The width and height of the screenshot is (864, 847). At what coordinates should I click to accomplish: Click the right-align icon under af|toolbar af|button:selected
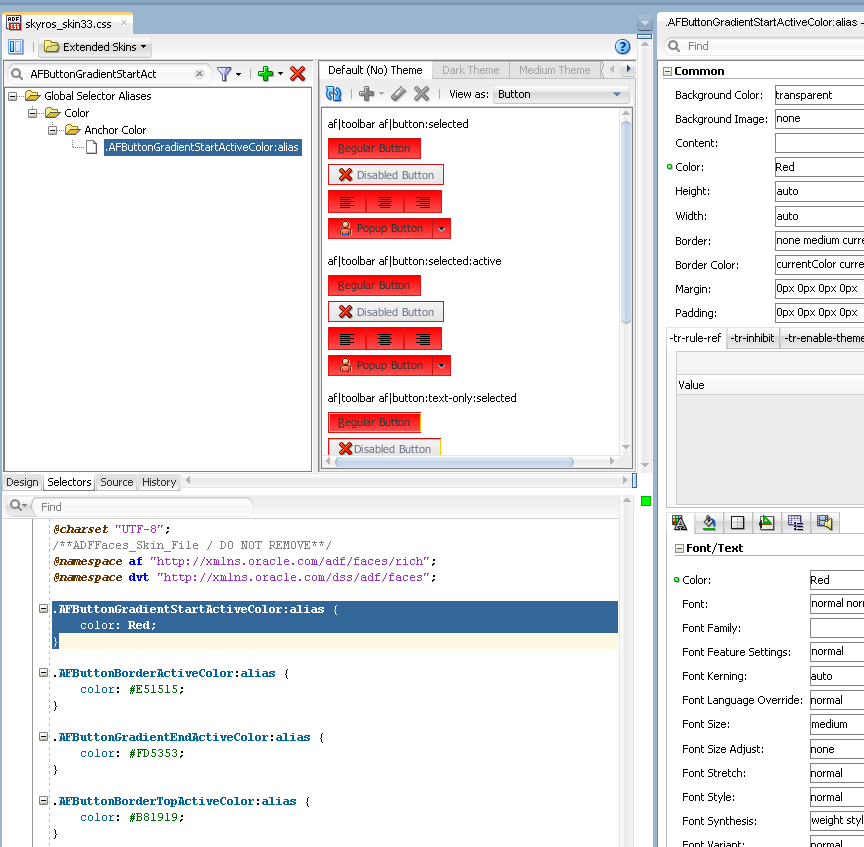click(423, 202)
